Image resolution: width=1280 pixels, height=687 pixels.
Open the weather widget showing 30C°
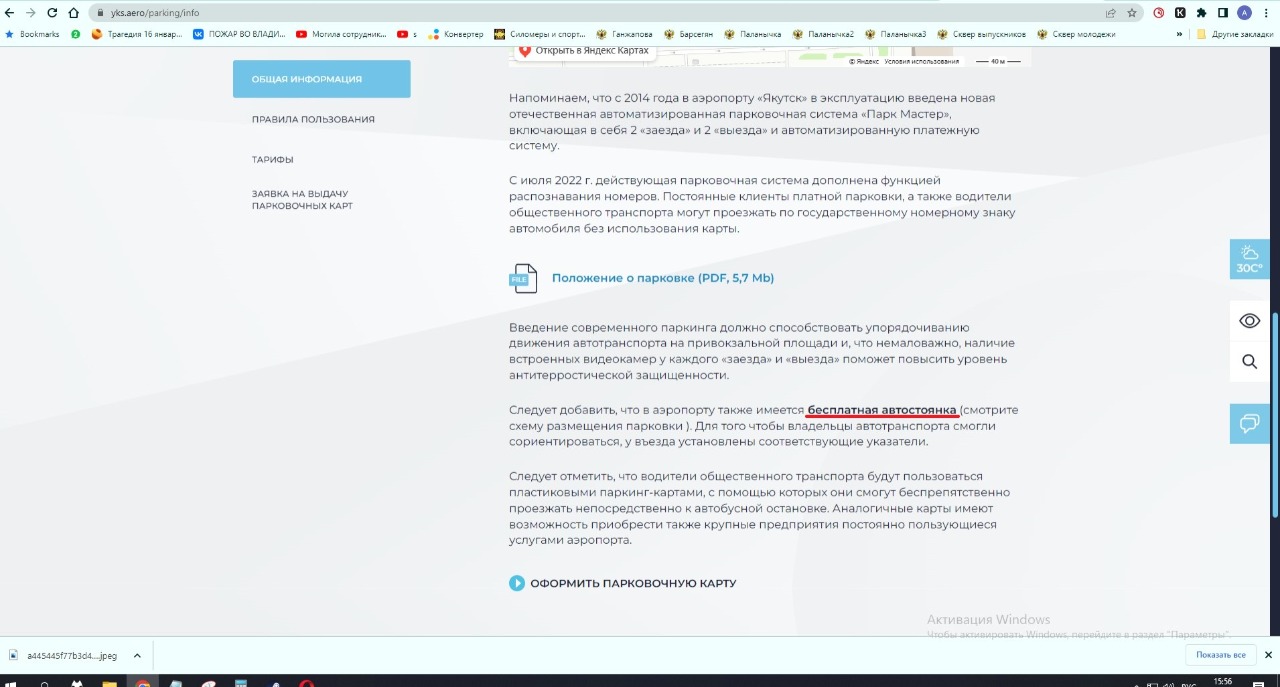pyautogui.click(x=1250, y=259)
